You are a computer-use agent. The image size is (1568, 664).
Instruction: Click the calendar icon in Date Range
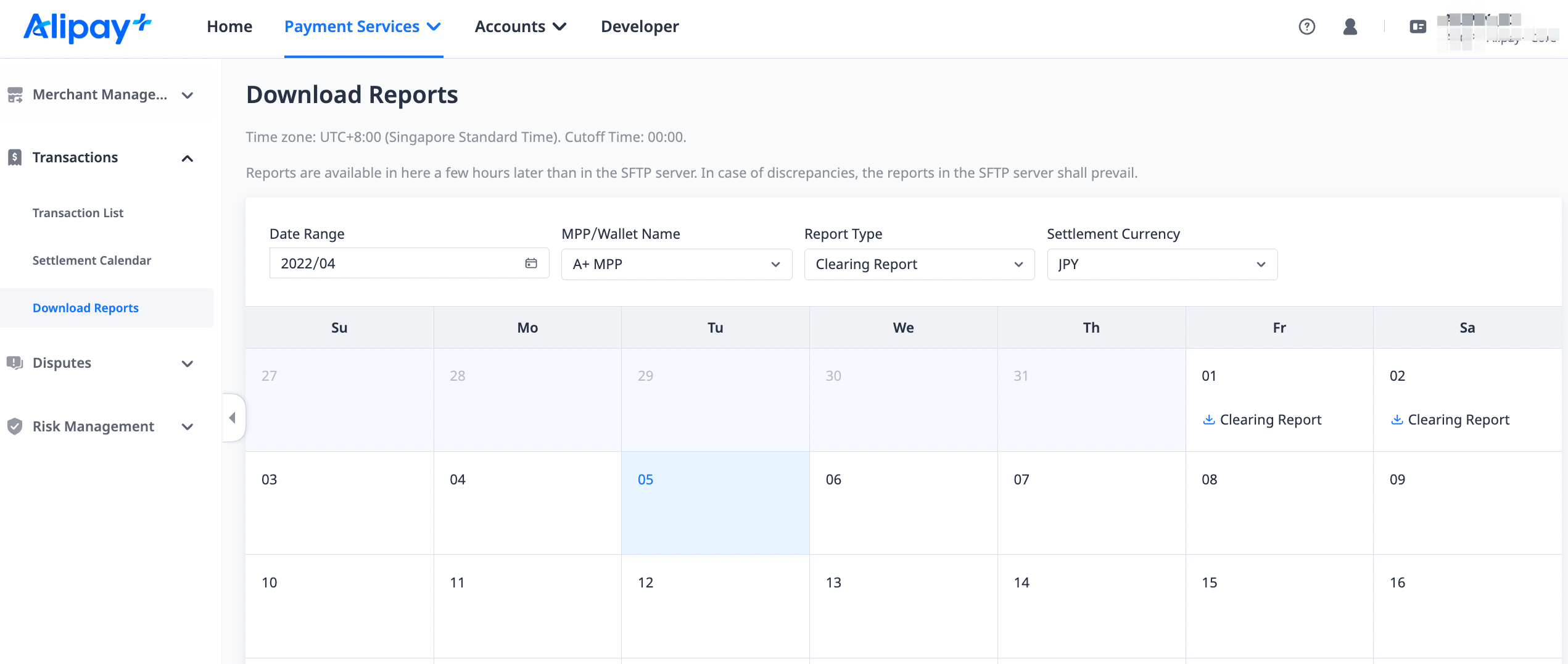[x=530, y=264]
